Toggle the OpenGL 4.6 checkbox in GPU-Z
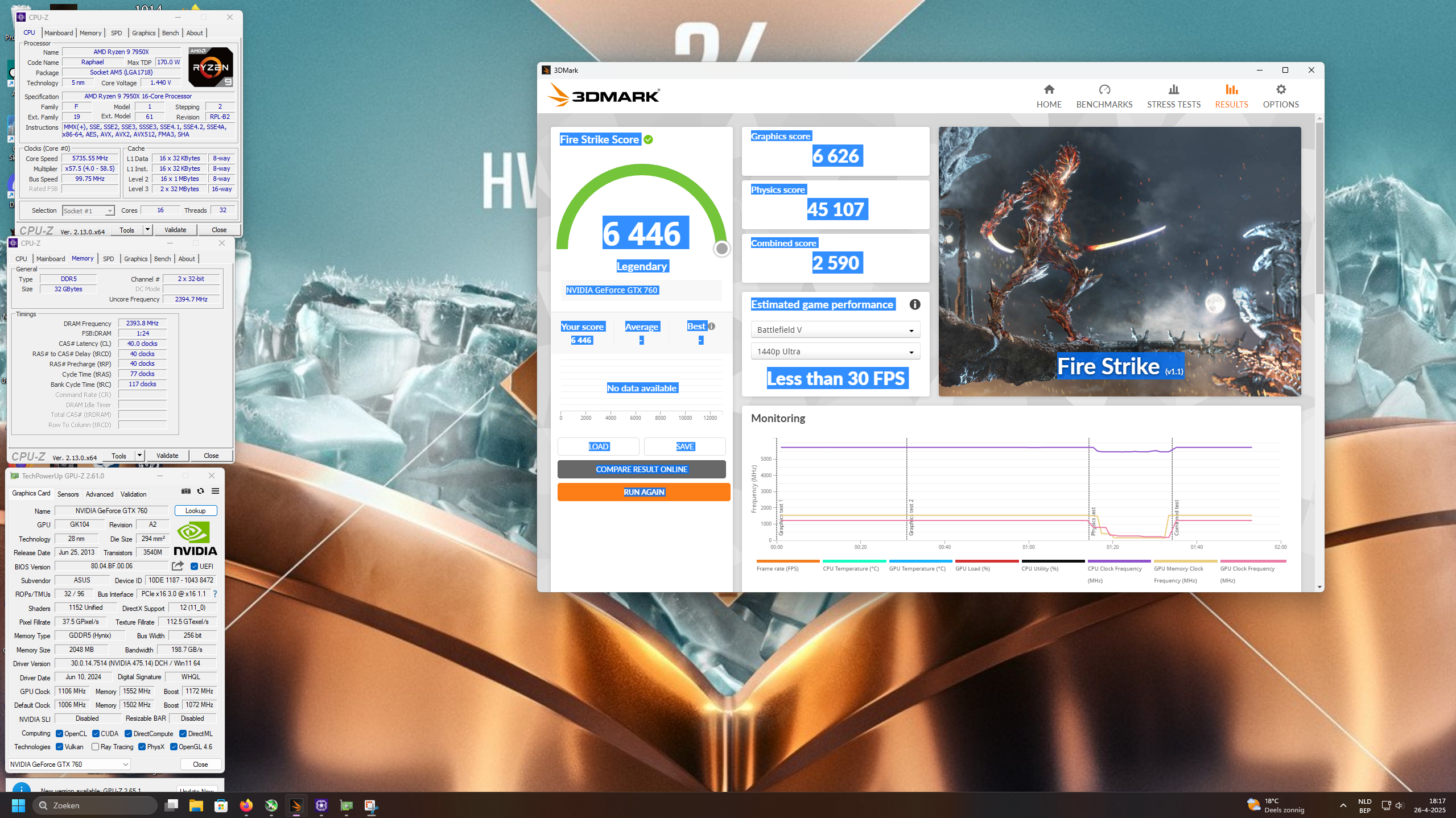Image resolution: width=1456 pixels, height=818 pixels. click(x=174, y=746)
